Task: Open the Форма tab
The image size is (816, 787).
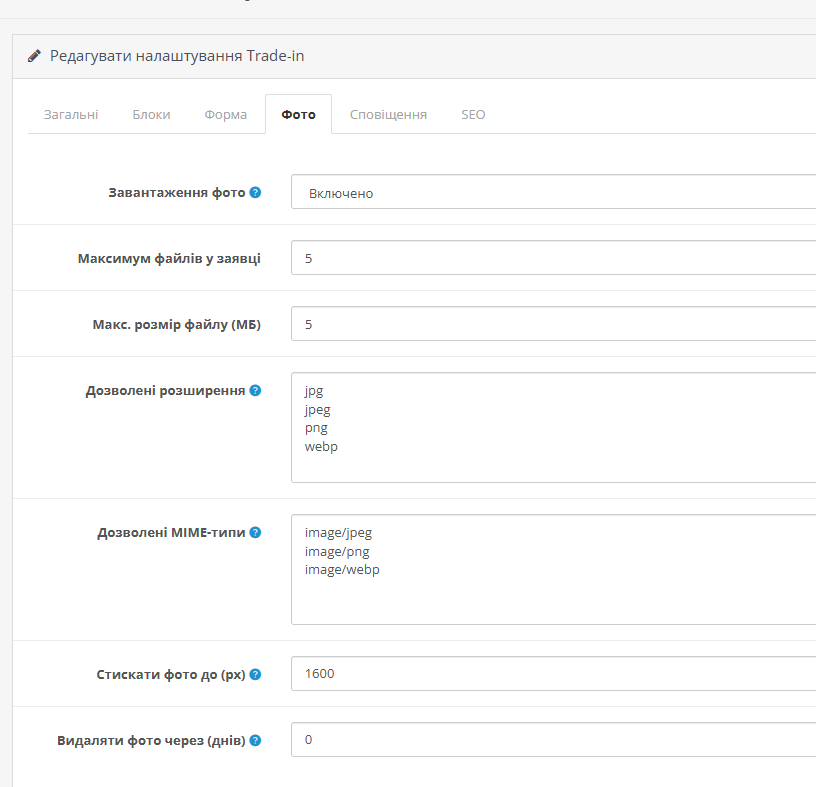Action: click(225, 115)
